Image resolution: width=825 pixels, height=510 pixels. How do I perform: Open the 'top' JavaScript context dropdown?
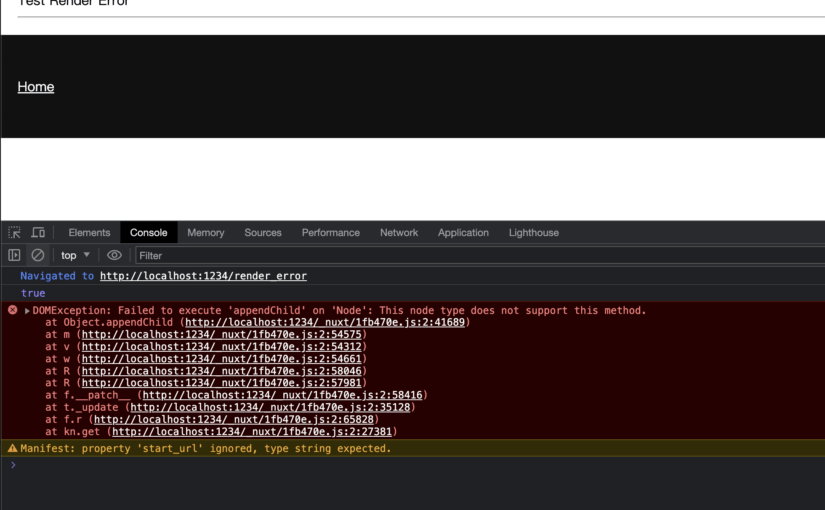75,255
